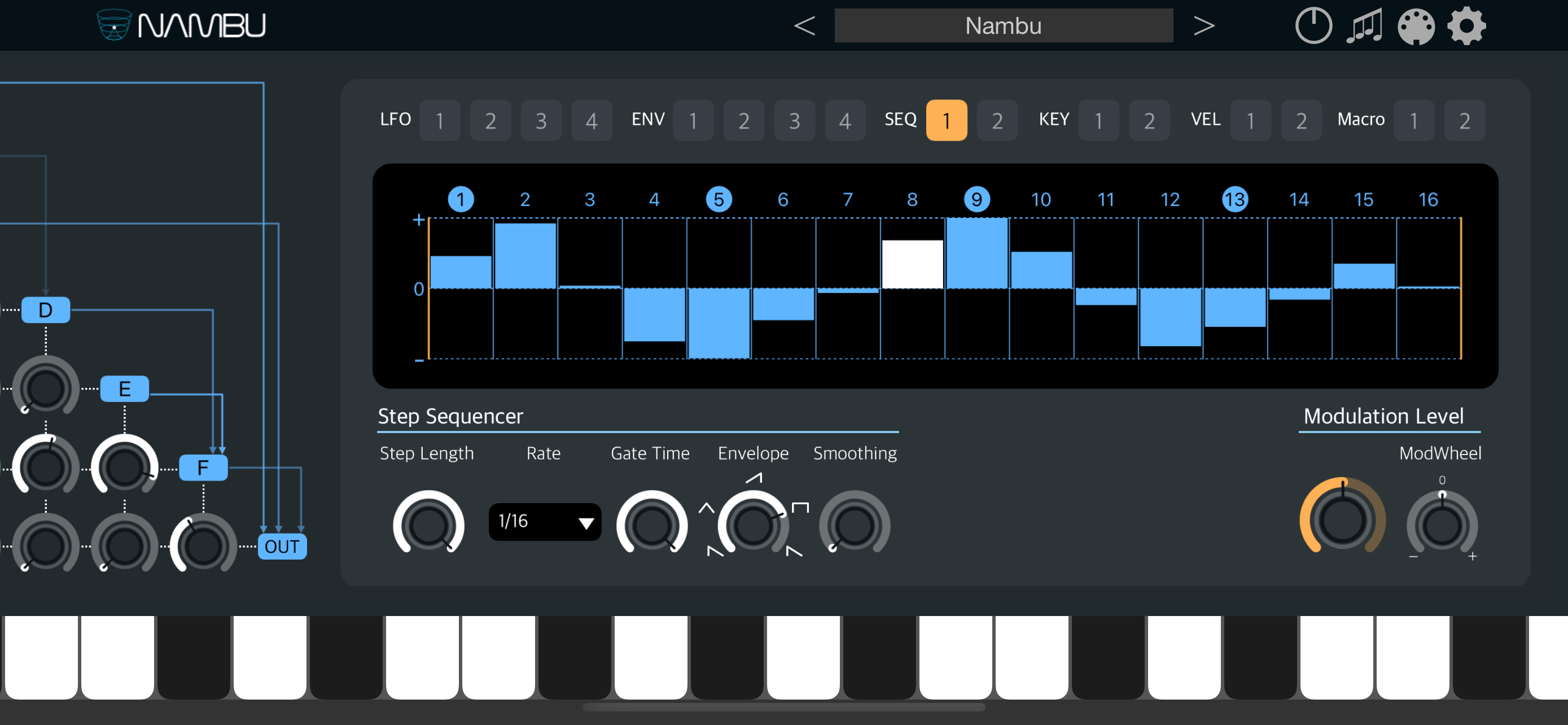Screen dimensions: 1568x725
Task: Toggle step 8 marker in sequencer
Action: (912, 200)
